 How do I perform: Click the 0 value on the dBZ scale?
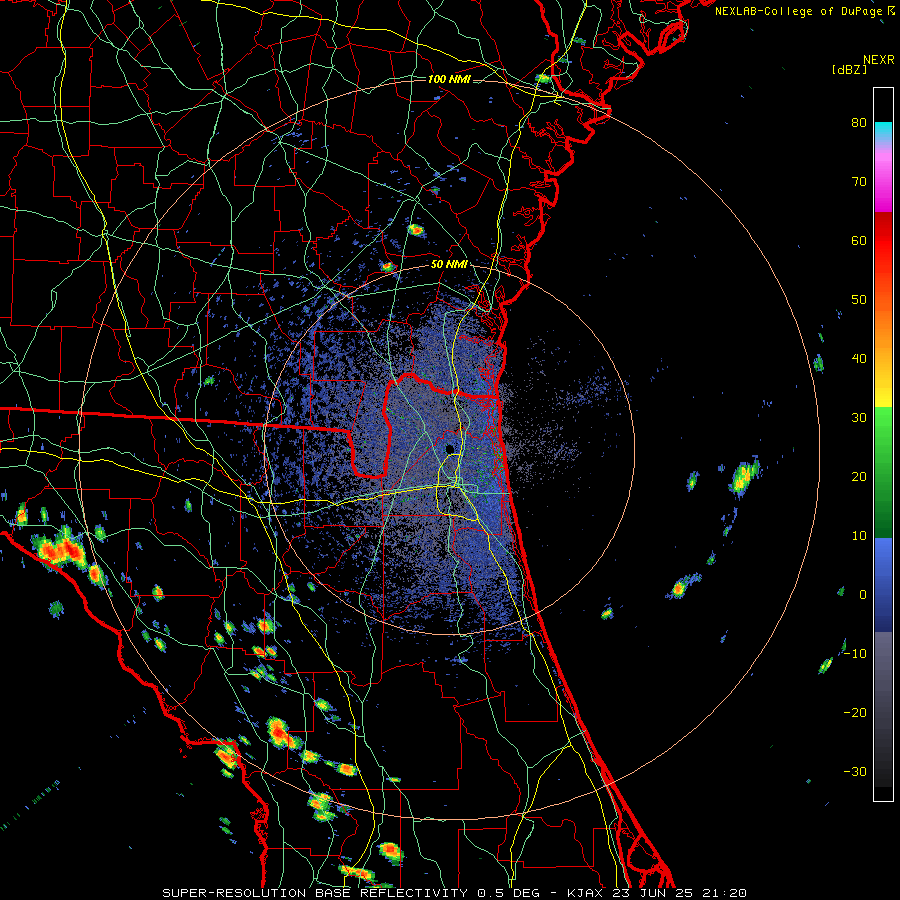click(863, 595)
